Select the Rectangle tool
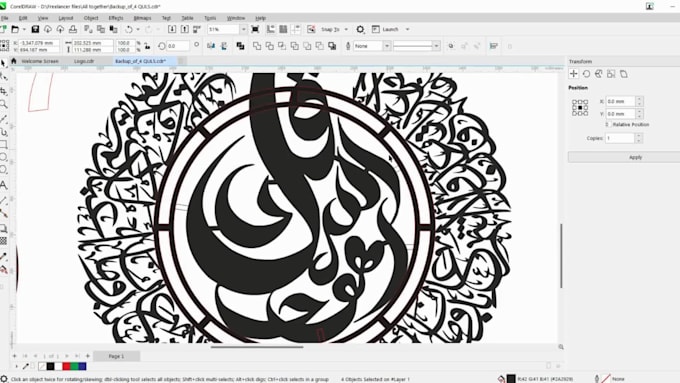Image resolution: width=680 pixels, height=383 pixels. click(3, 144)
